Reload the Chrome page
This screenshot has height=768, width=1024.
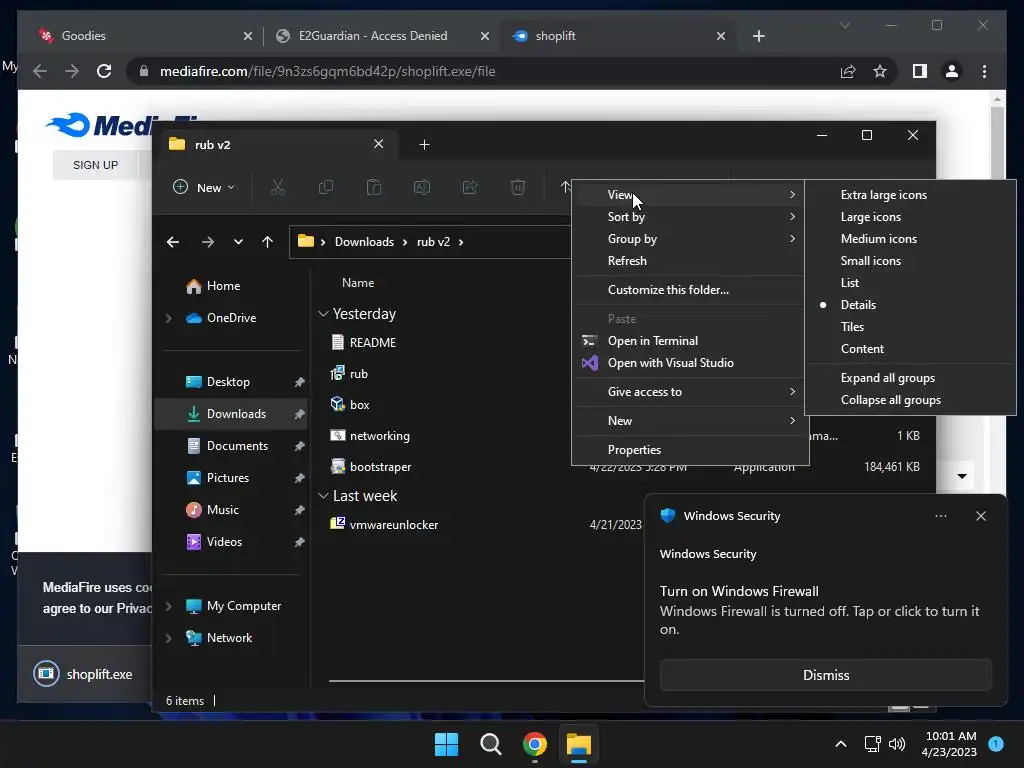click(x=104, y=71)
